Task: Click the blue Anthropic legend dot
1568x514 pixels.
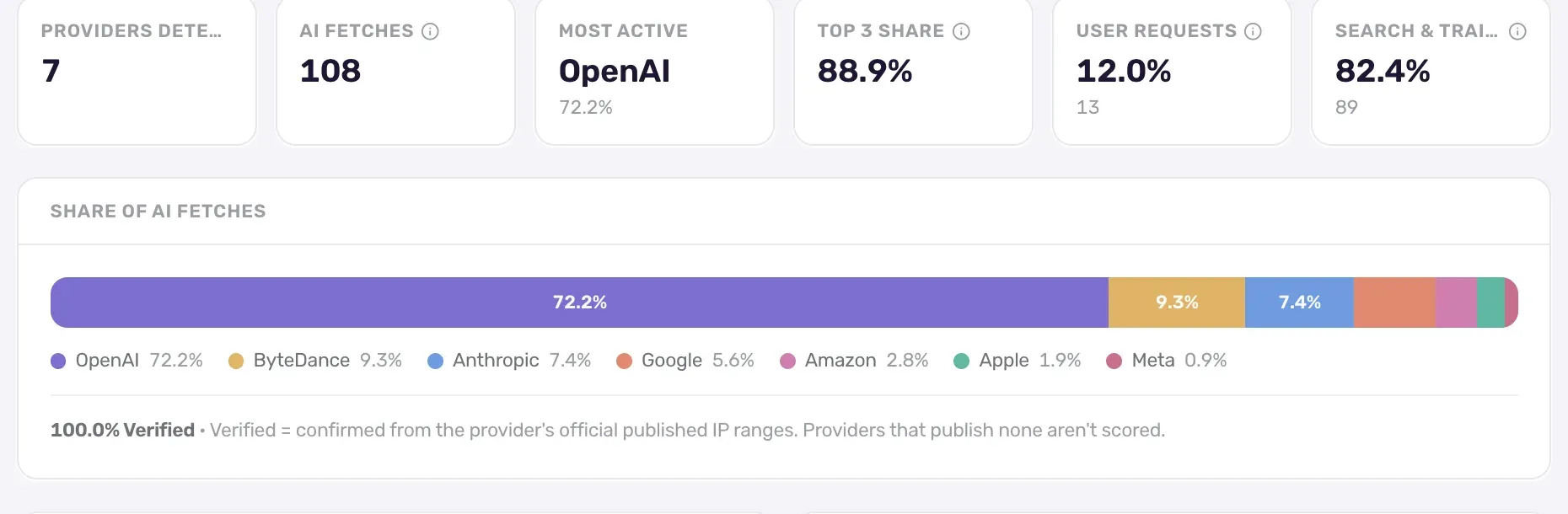Action: click(x=435, y=361)
